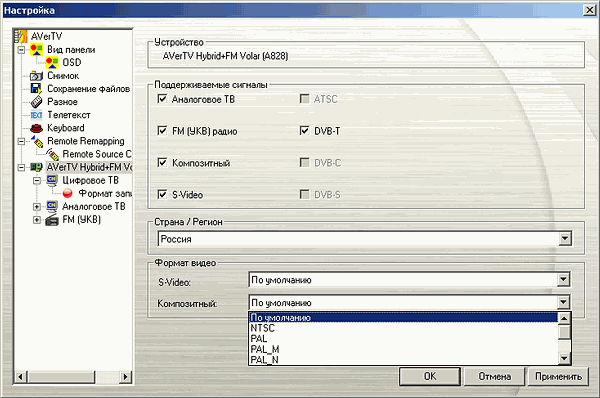Open the S-Video format dropdown

[563, 280]
